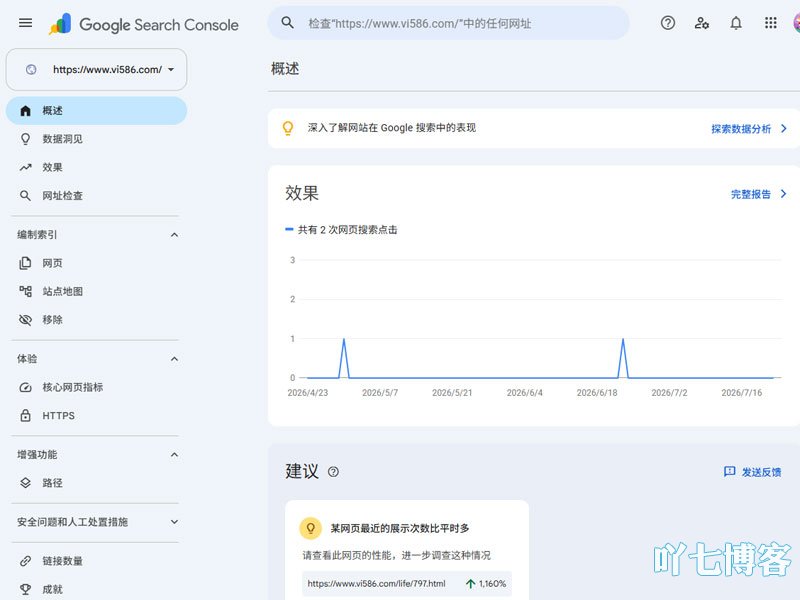Click the 深入了解网站在 Google 搜索中的表现 banner text

[392, 128]
